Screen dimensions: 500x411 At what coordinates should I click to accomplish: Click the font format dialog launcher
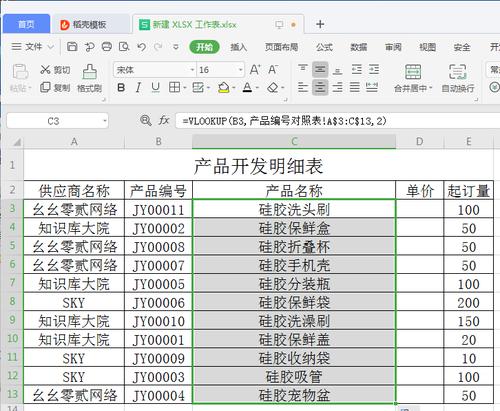pyautogui.click(x=285, y=100)
